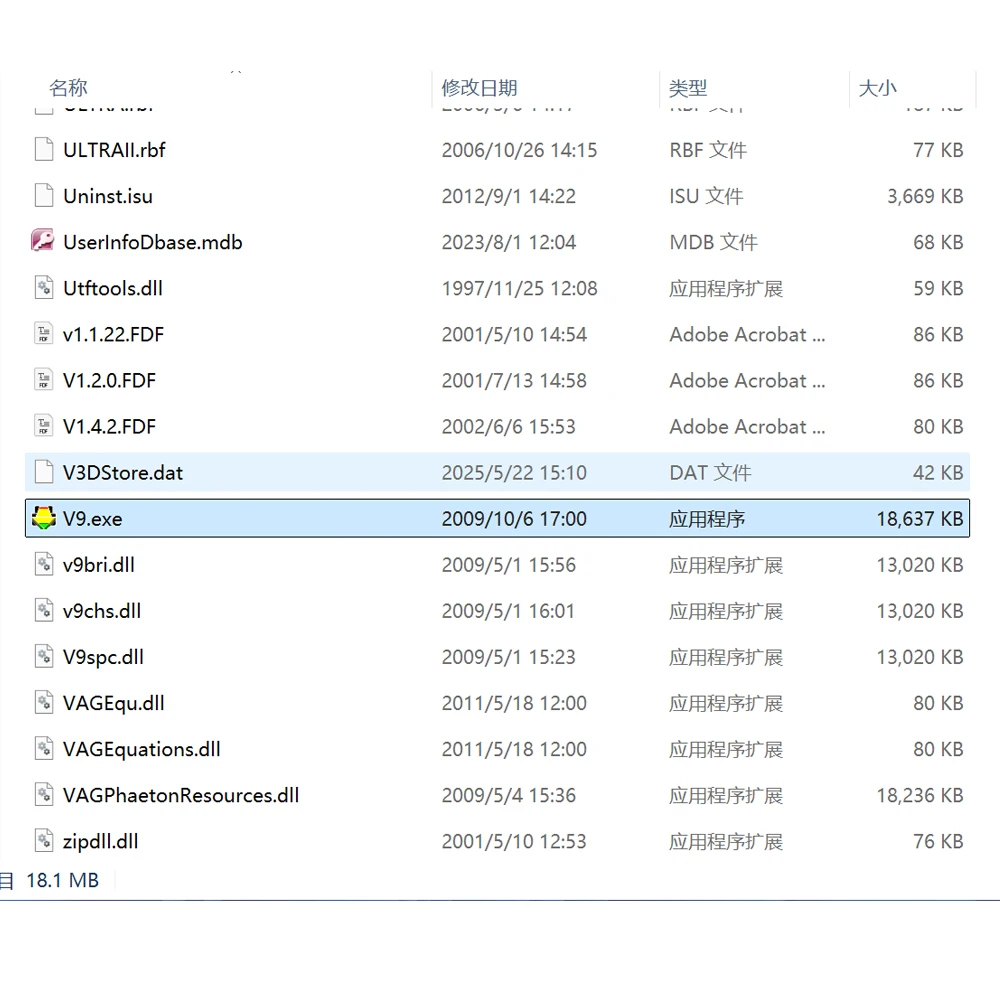Click the 42 KB size of V3DStore.dat
The width and height of the screenshot is (1000, 1000).
(x=938, y=473)
